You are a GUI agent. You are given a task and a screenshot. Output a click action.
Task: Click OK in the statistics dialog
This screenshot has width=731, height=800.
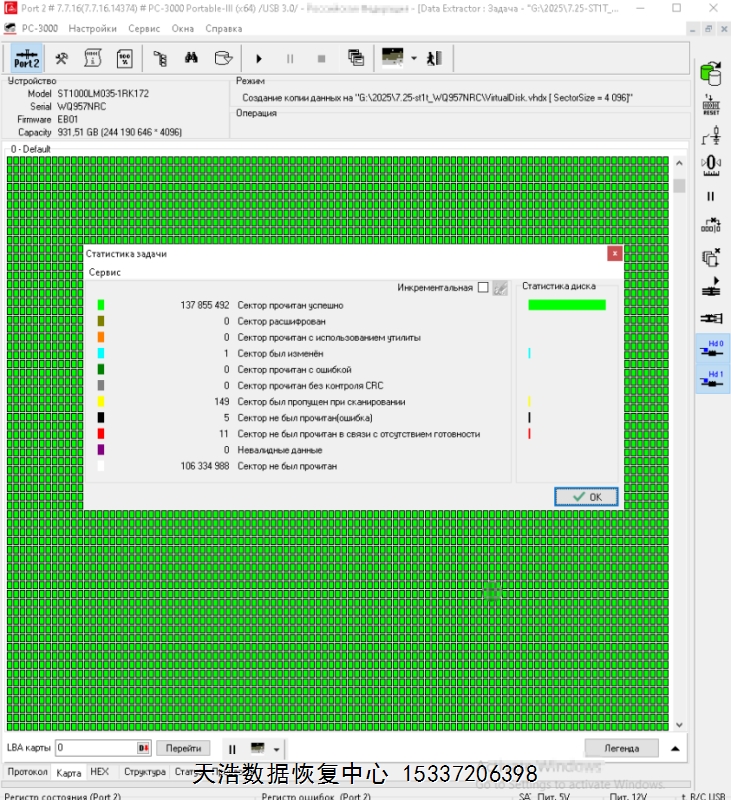(586, 497)
